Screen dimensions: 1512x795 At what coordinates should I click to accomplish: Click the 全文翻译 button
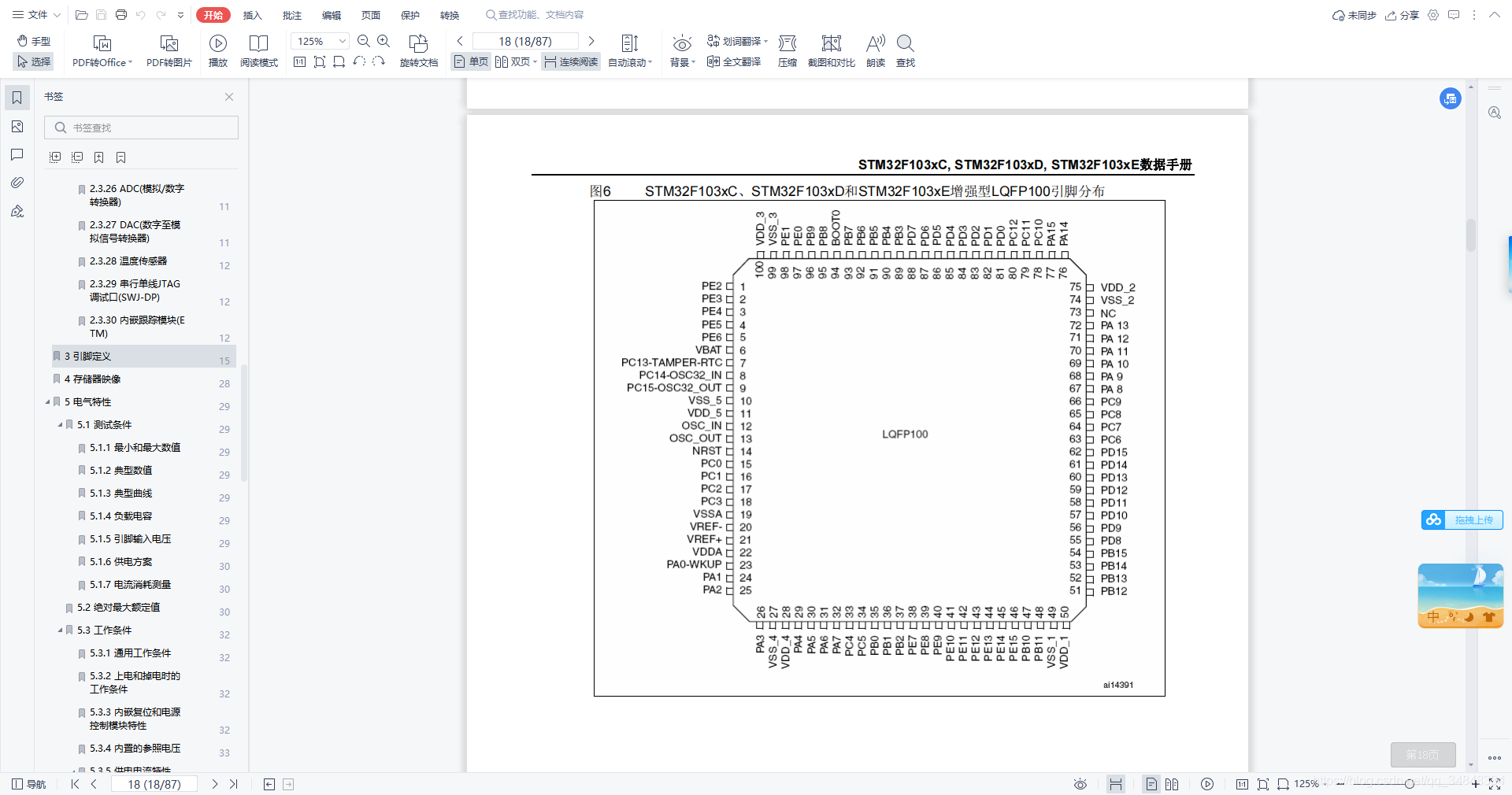734,61
